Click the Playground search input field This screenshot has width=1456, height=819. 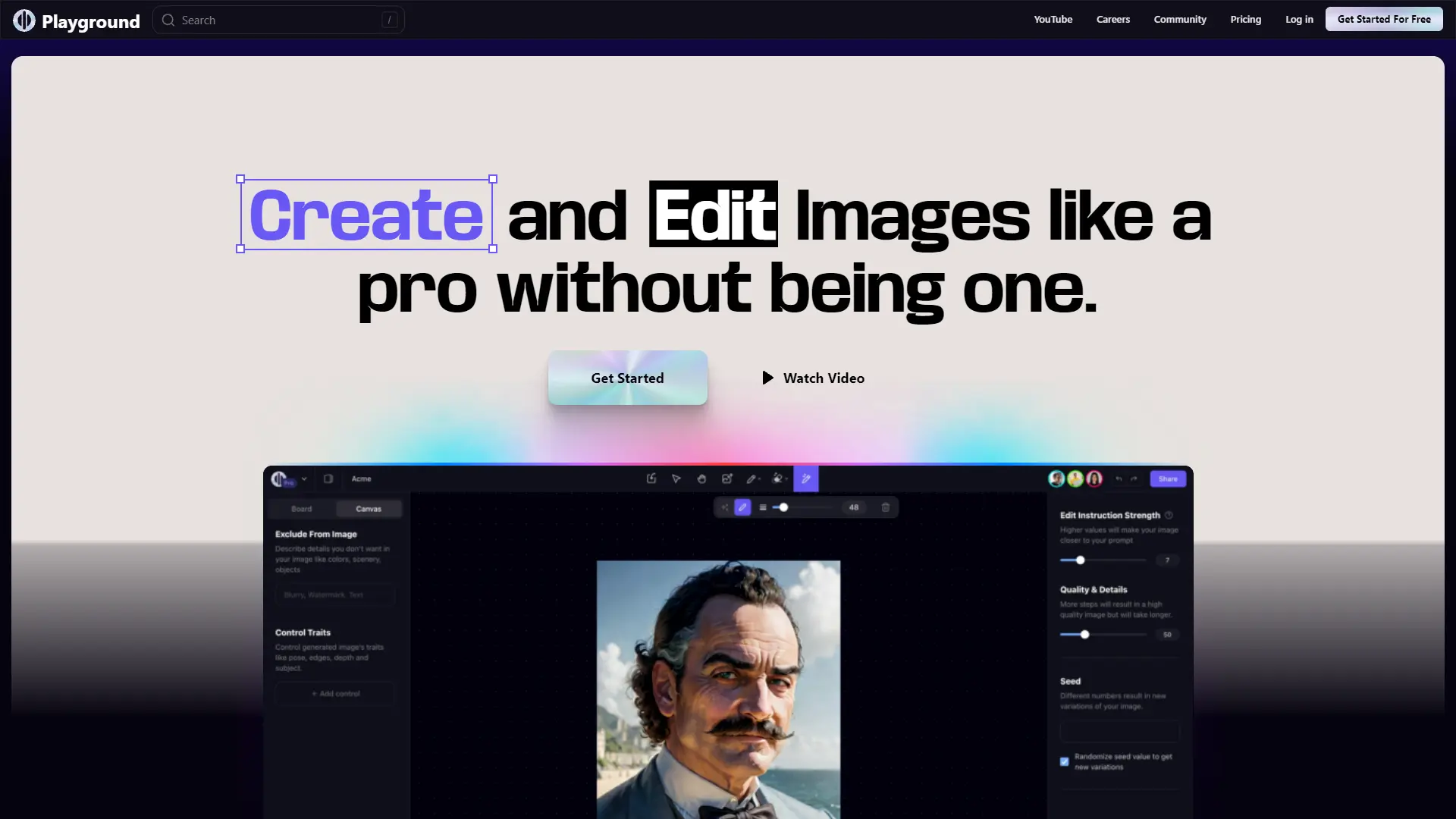pyautogui.click(x=279, y=19)
